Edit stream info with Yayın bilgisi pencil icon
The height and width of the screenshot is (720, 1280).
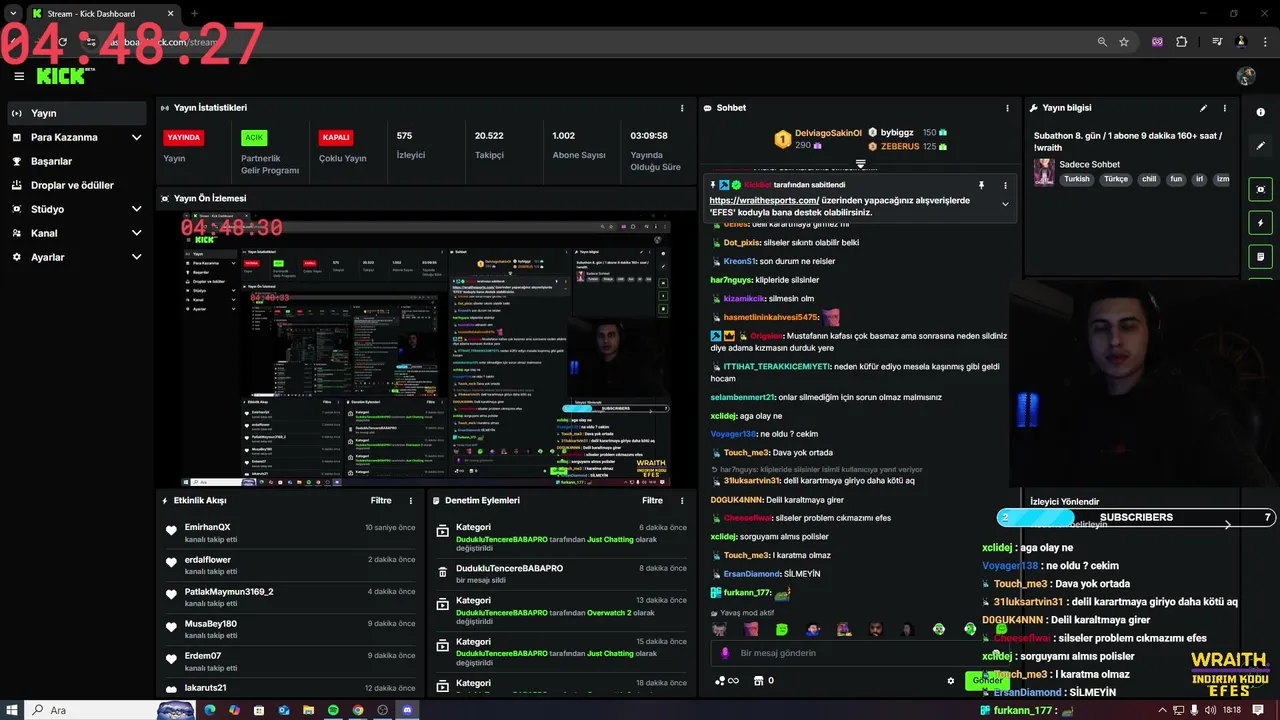click(x=1203, y=108)
